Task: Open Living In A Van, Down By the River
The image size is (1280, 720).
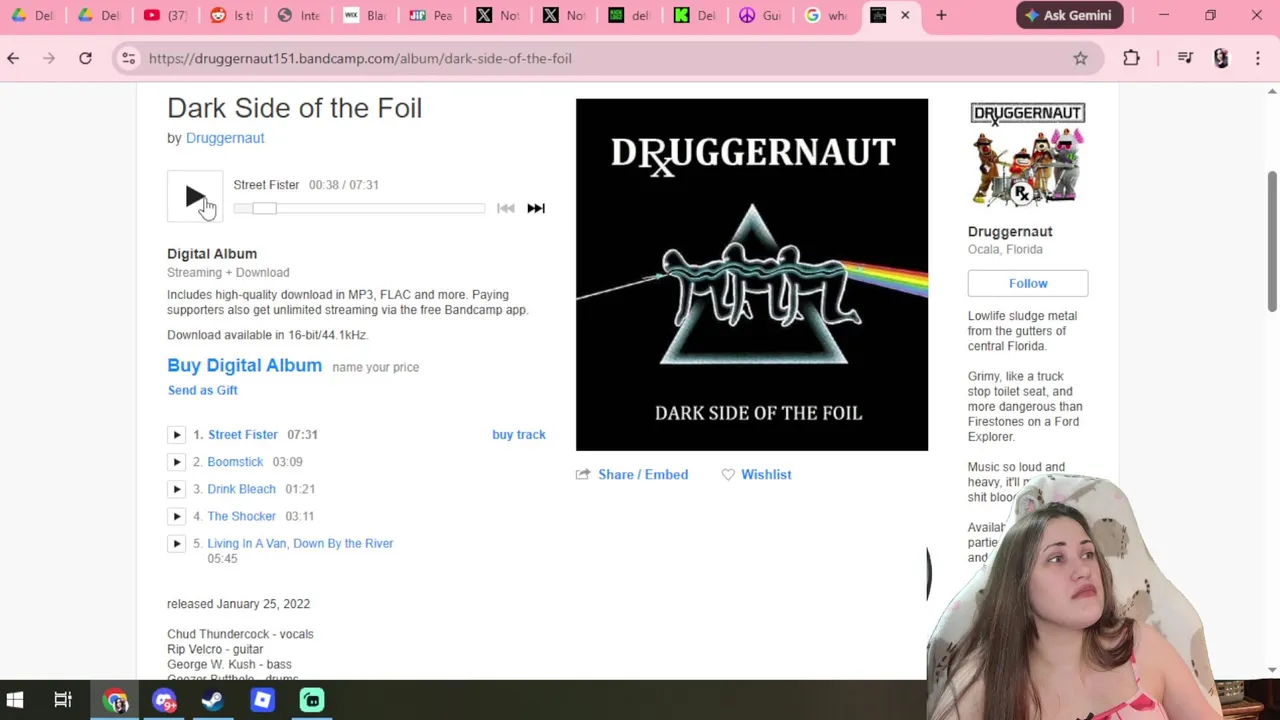Action: pos(300,543)
